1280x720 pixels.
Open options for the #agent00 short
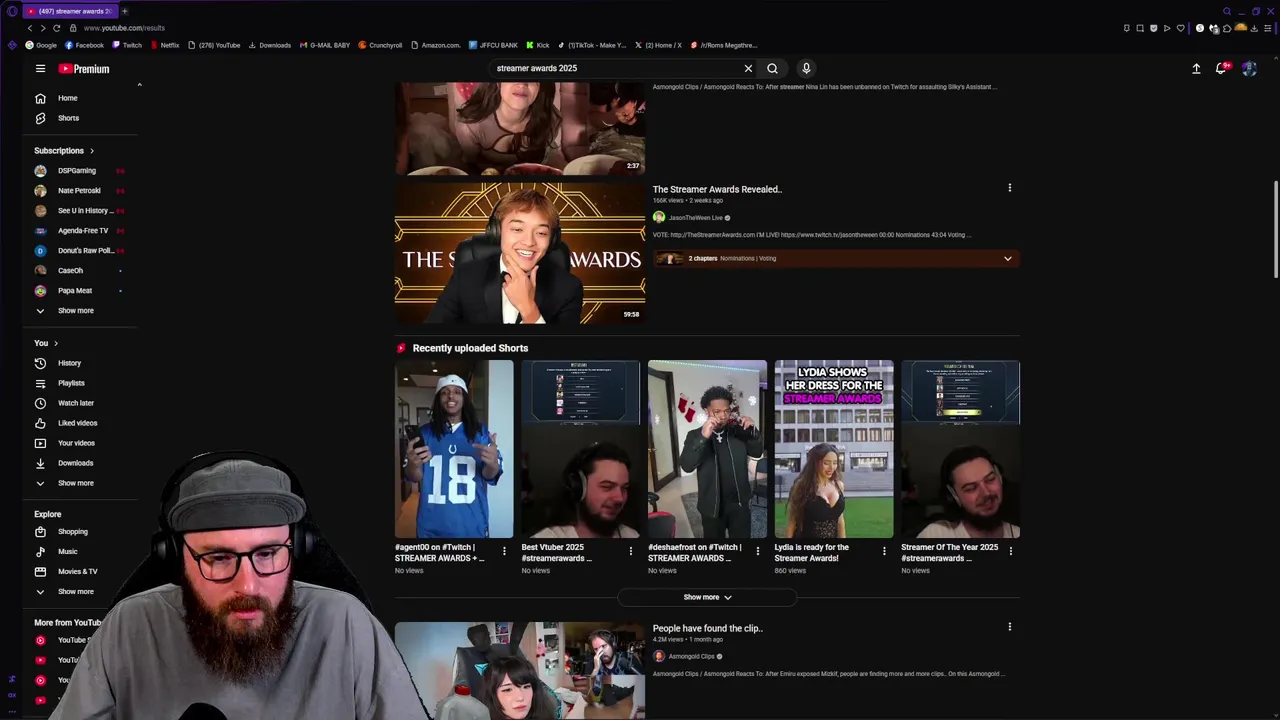[504, 551]
